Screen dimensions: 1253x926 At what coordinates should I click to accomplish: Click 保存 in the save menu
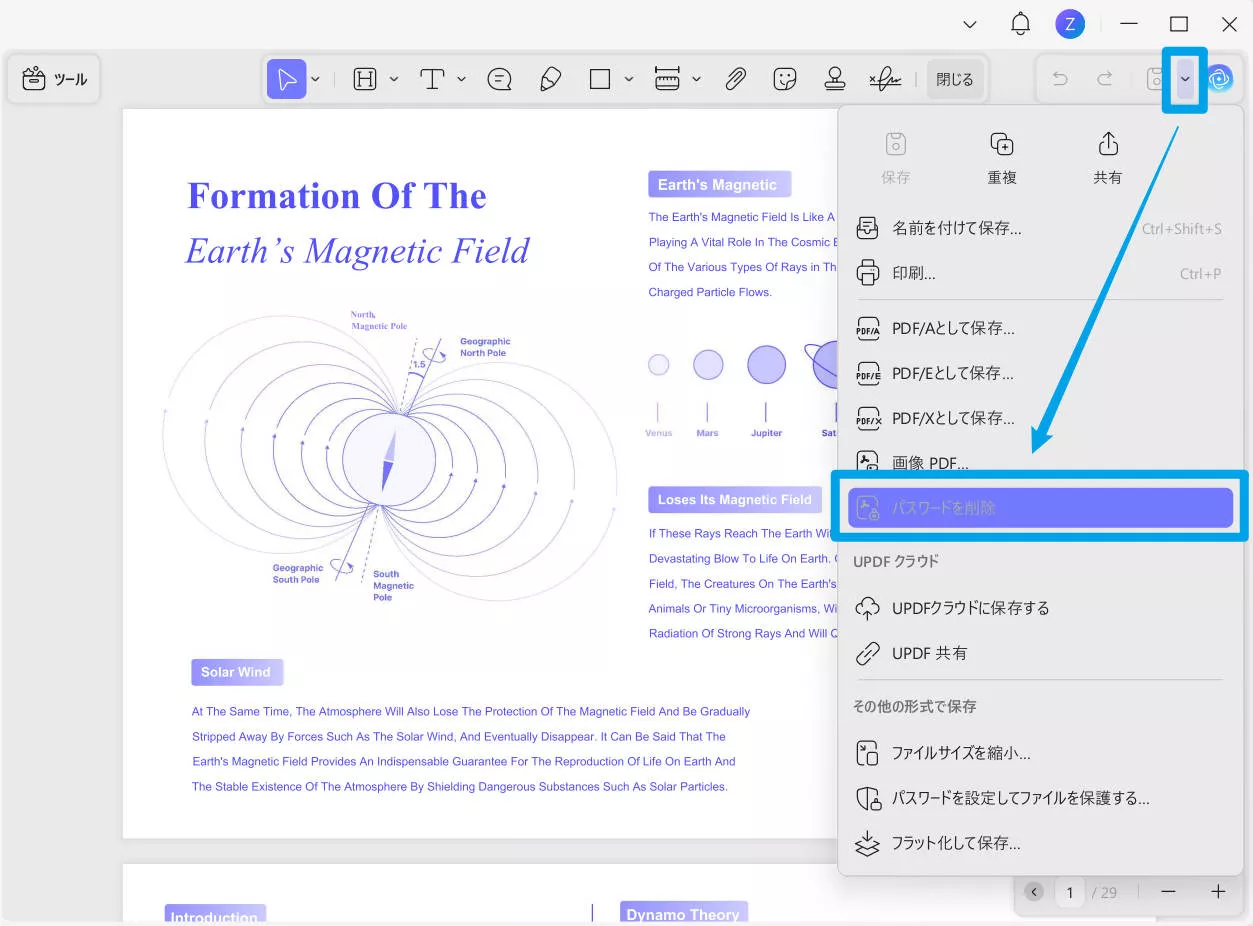tap(896, 158)
